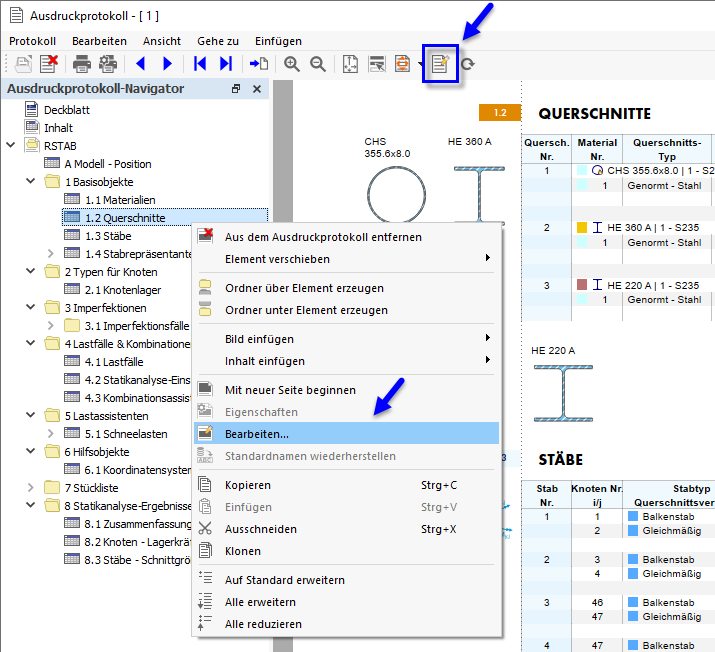The height and width of the screenshot is (652, 715).
Task: Expand the 5.1 Schneelasten node
Action: pos(50,433)
